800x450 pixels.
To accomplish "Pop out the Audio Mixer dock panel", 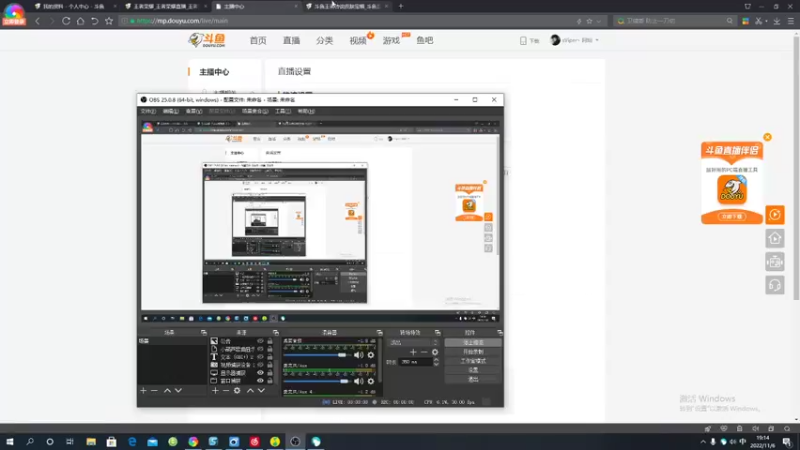I will point(379,333).
